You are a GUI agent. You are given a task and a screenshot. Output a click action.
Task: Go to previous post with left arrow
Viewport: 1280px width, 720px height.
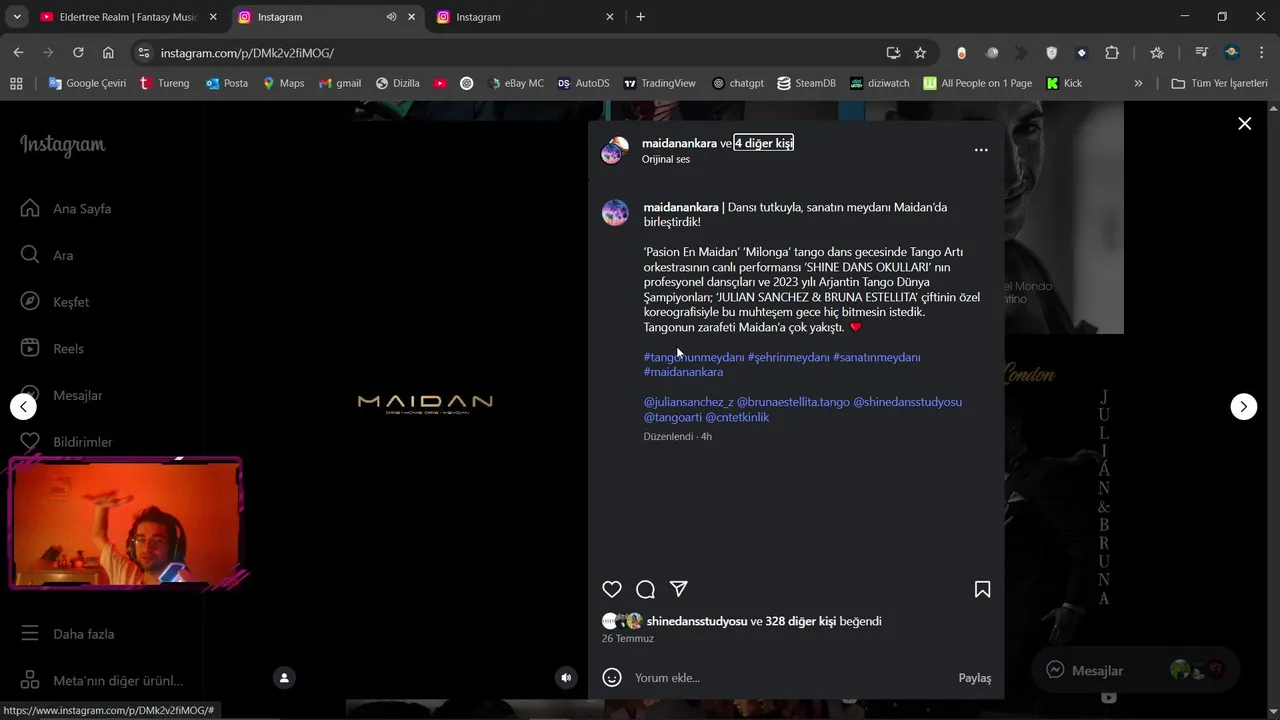pos(23,406)
